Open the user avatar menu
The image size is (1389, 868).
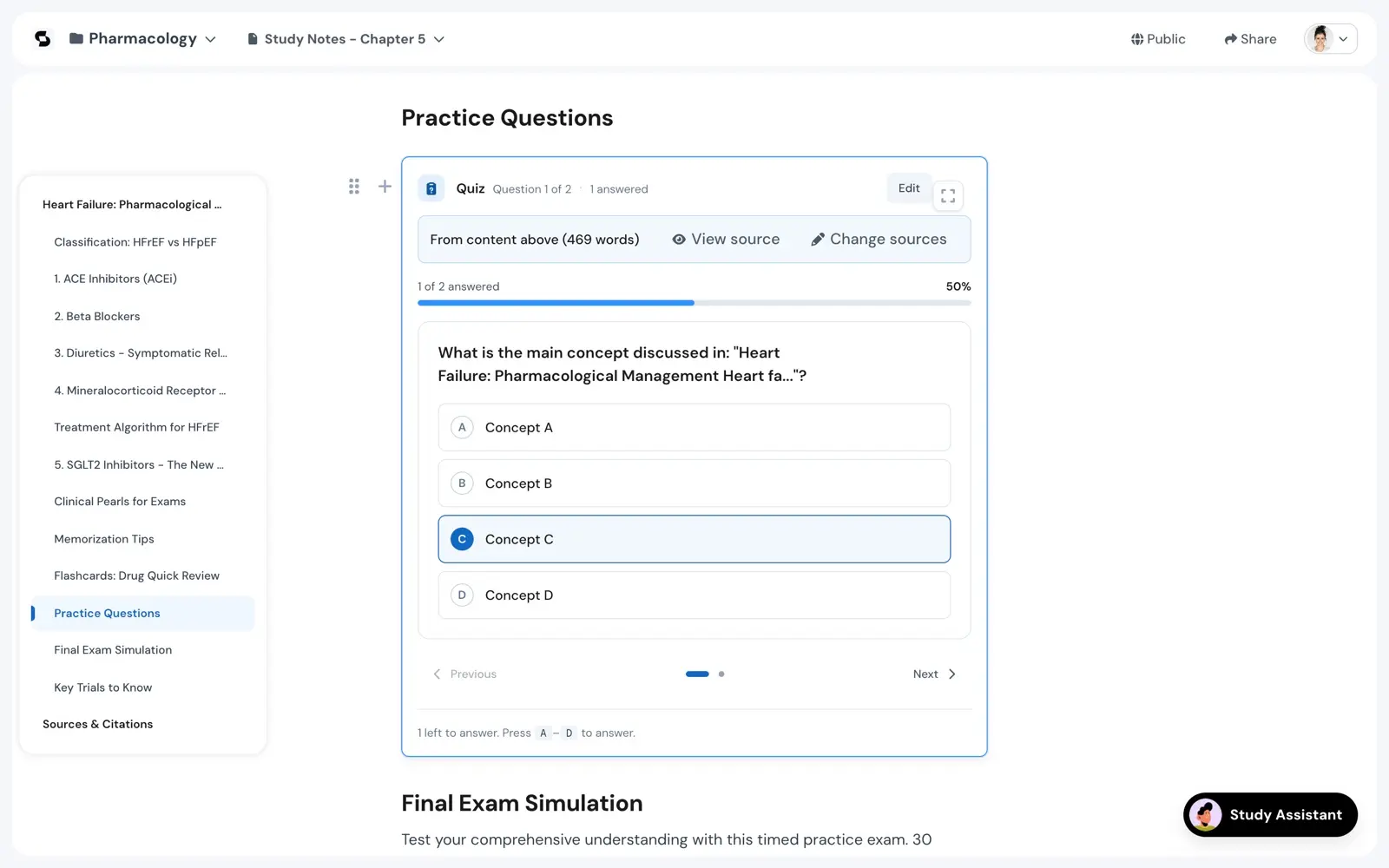[x=1330, y=39]
